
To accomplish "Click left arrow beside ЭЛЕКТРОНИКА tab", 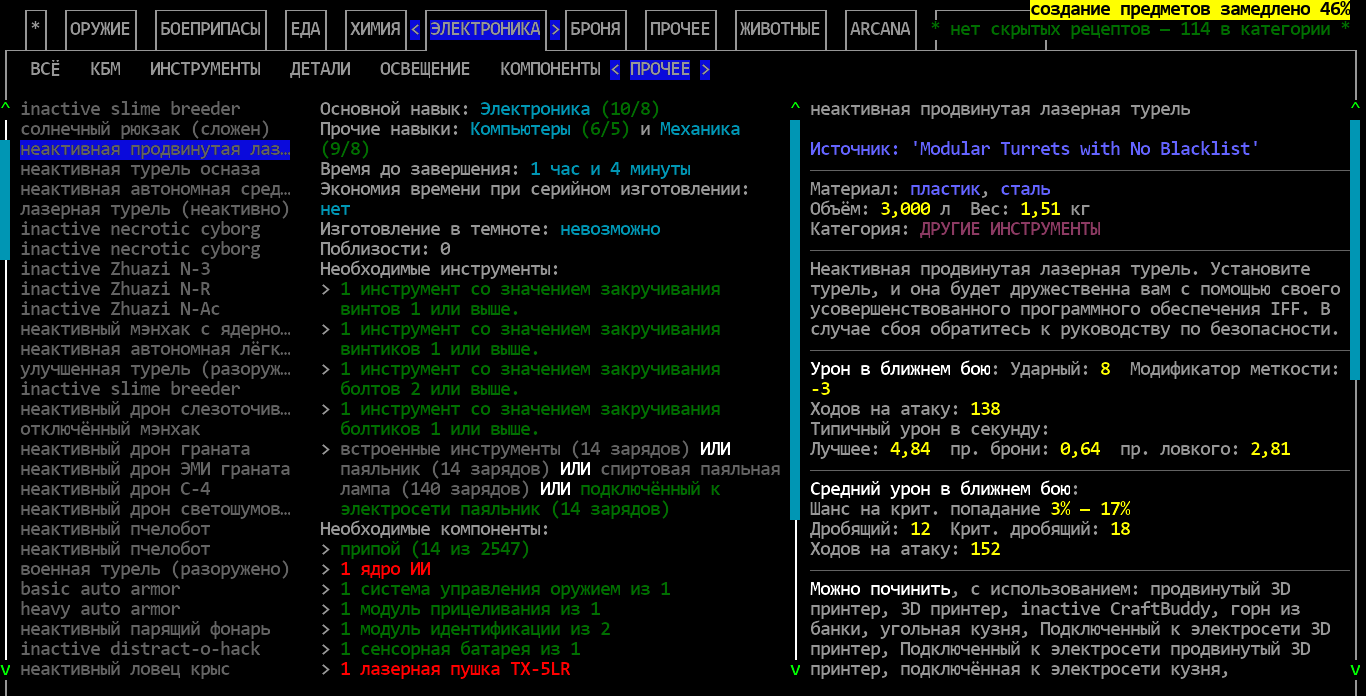I will click(x=415, y=29).
